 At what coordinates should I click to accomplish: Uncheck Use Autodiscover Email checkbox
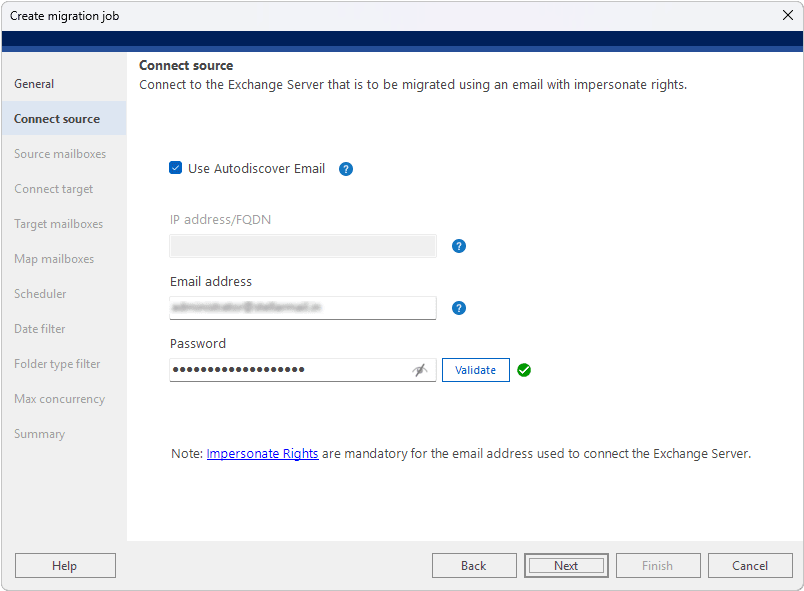click(175, 168)
